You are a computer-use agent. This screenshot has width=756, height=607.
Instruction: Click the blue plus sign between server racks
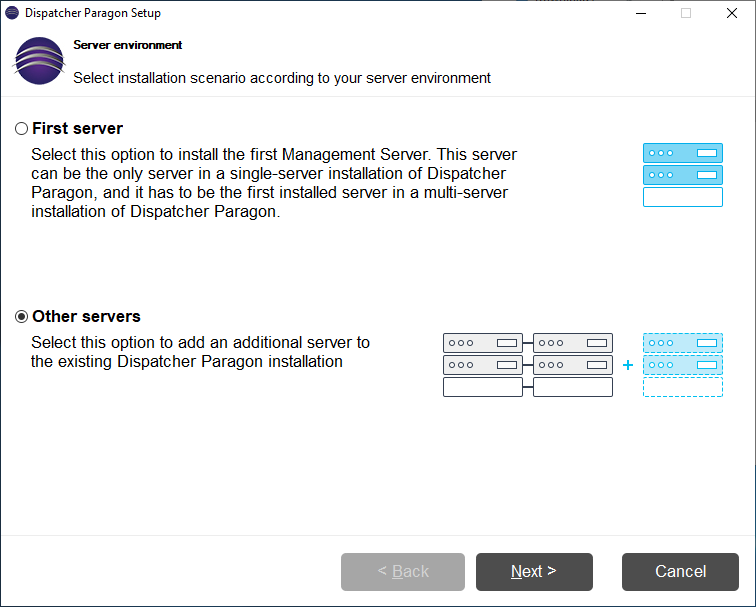point(628,365)
